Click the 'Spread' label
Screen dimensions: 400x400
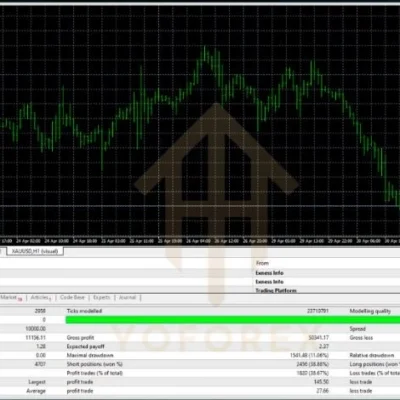coord(357,329)
